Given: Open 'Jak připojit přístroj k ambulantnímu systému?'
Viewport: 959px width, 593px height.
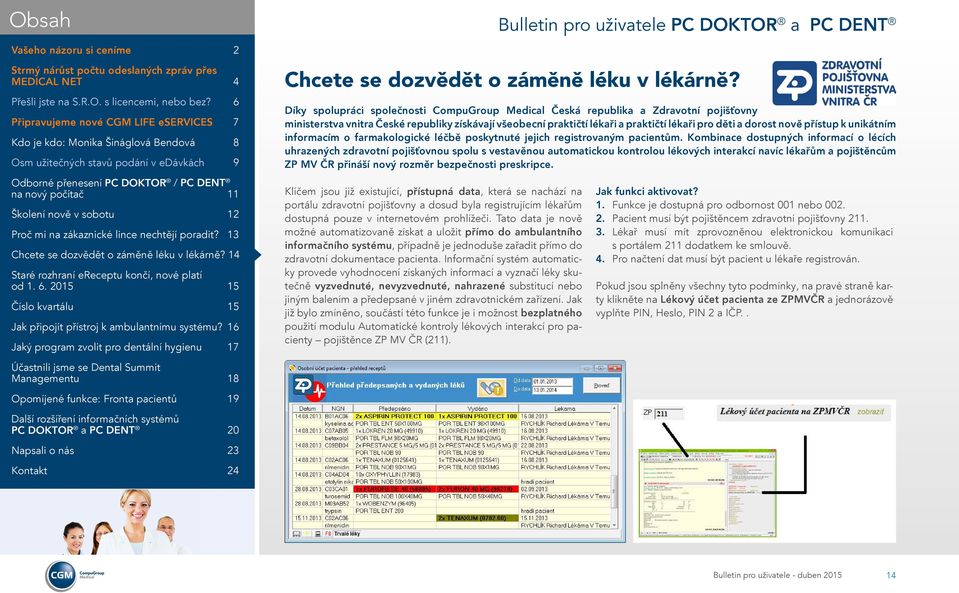Looking at the screenshot, I should 125,326.
